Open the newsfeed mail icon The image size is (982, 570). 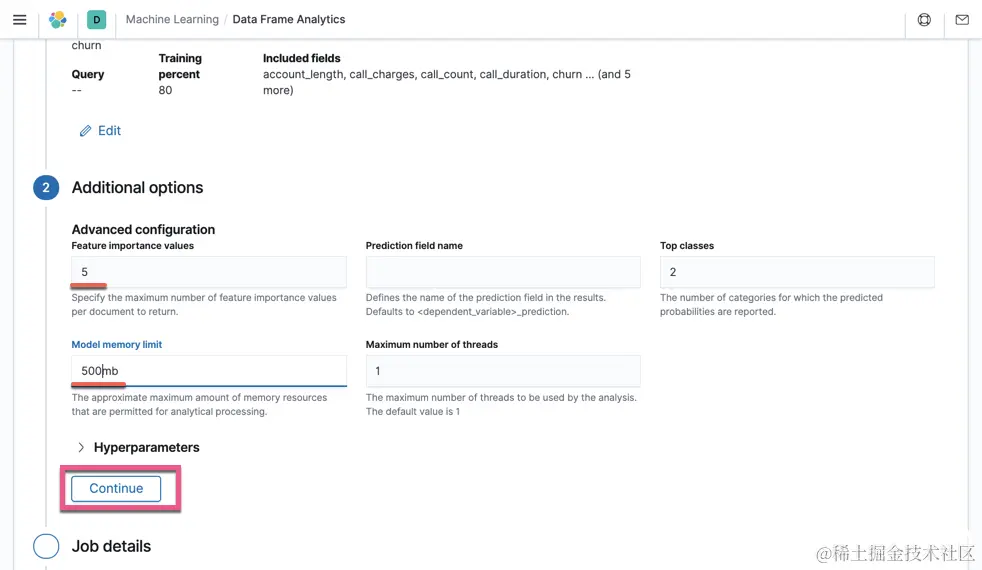[x=962, y=19]
